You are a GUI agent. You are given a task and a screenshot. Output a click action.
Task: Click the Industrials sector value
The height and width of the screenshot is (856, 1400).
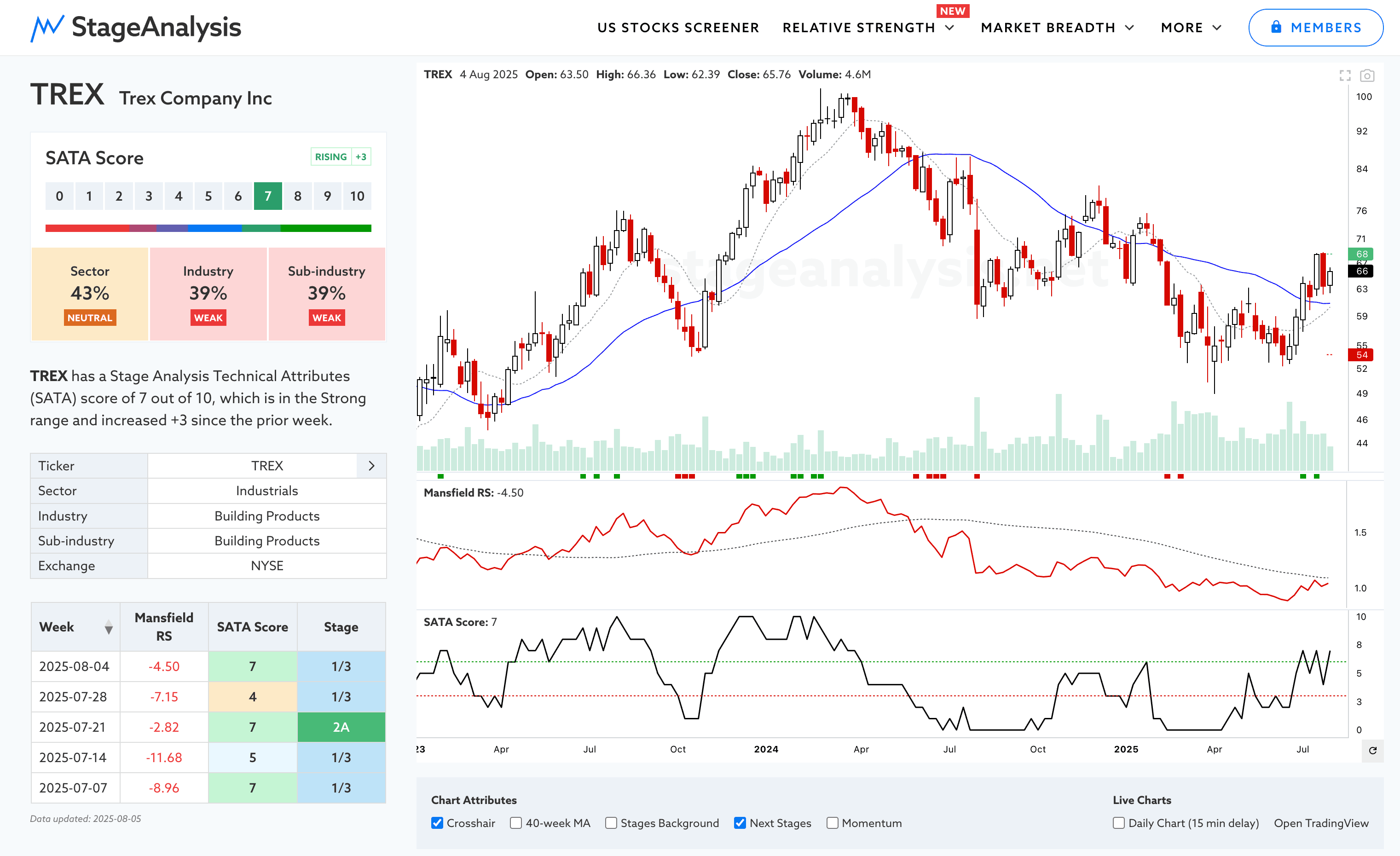click(x=267, y=491)
